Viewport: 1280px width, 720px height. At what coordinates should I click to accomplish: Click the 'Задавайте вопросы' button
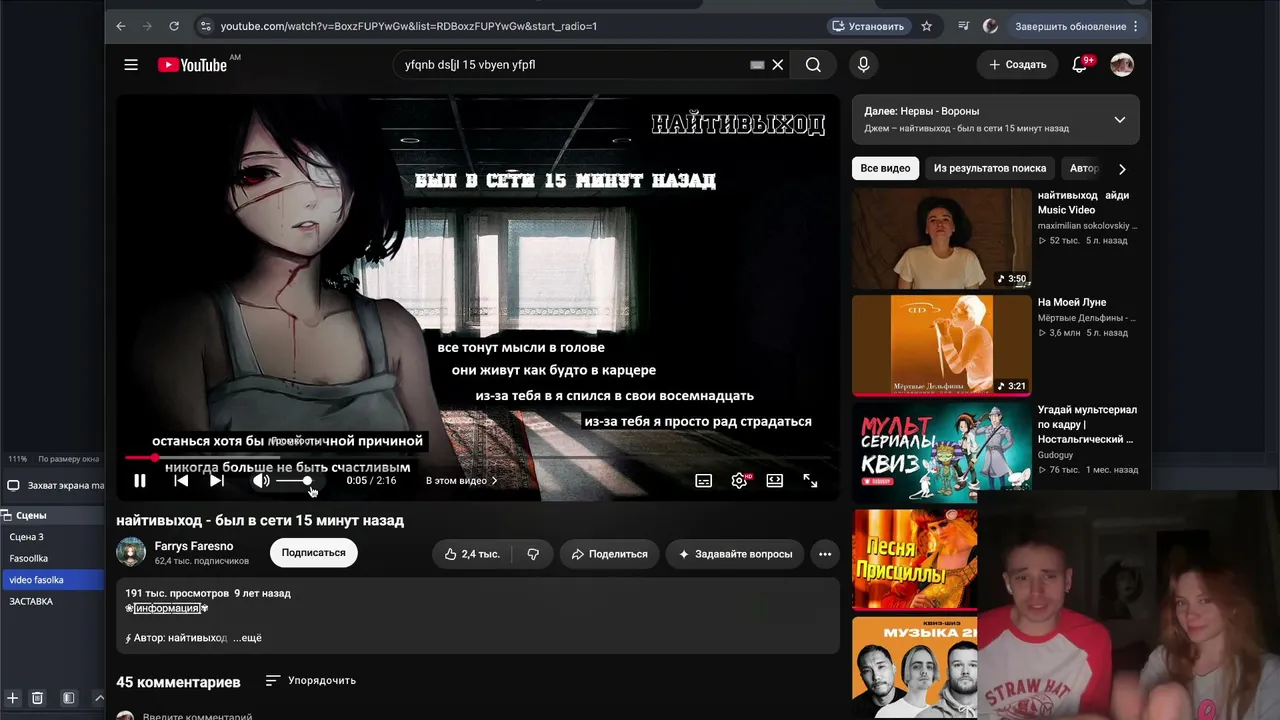point(735,554)
